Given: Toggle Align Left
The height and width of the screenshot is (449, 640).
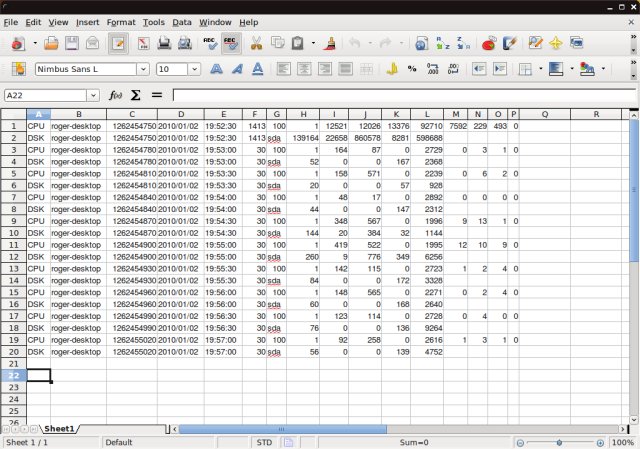Looking at the screenshot, I should coord(284,69).
